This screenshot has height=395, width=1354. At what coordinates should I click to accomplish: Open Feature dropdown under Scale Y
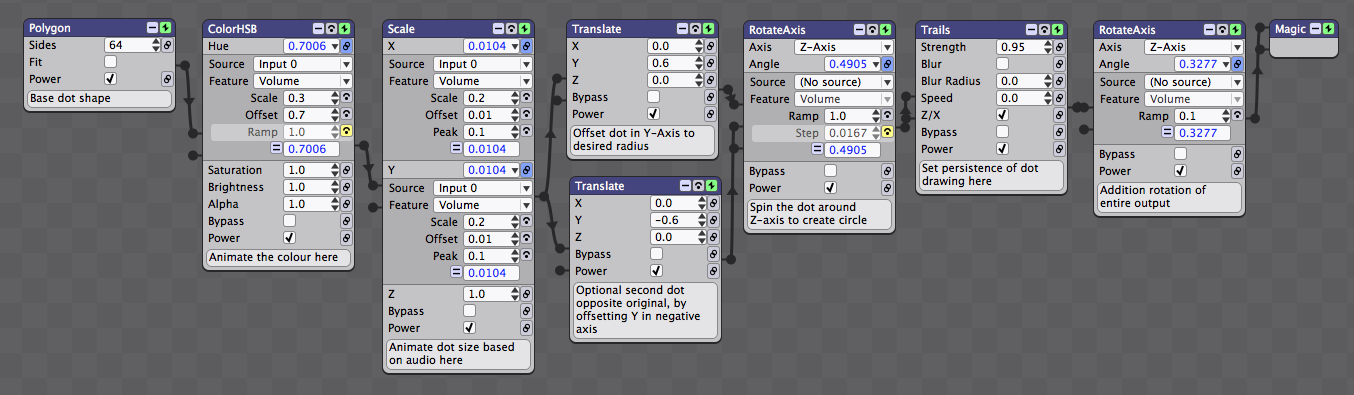click(x=483, y=205)
